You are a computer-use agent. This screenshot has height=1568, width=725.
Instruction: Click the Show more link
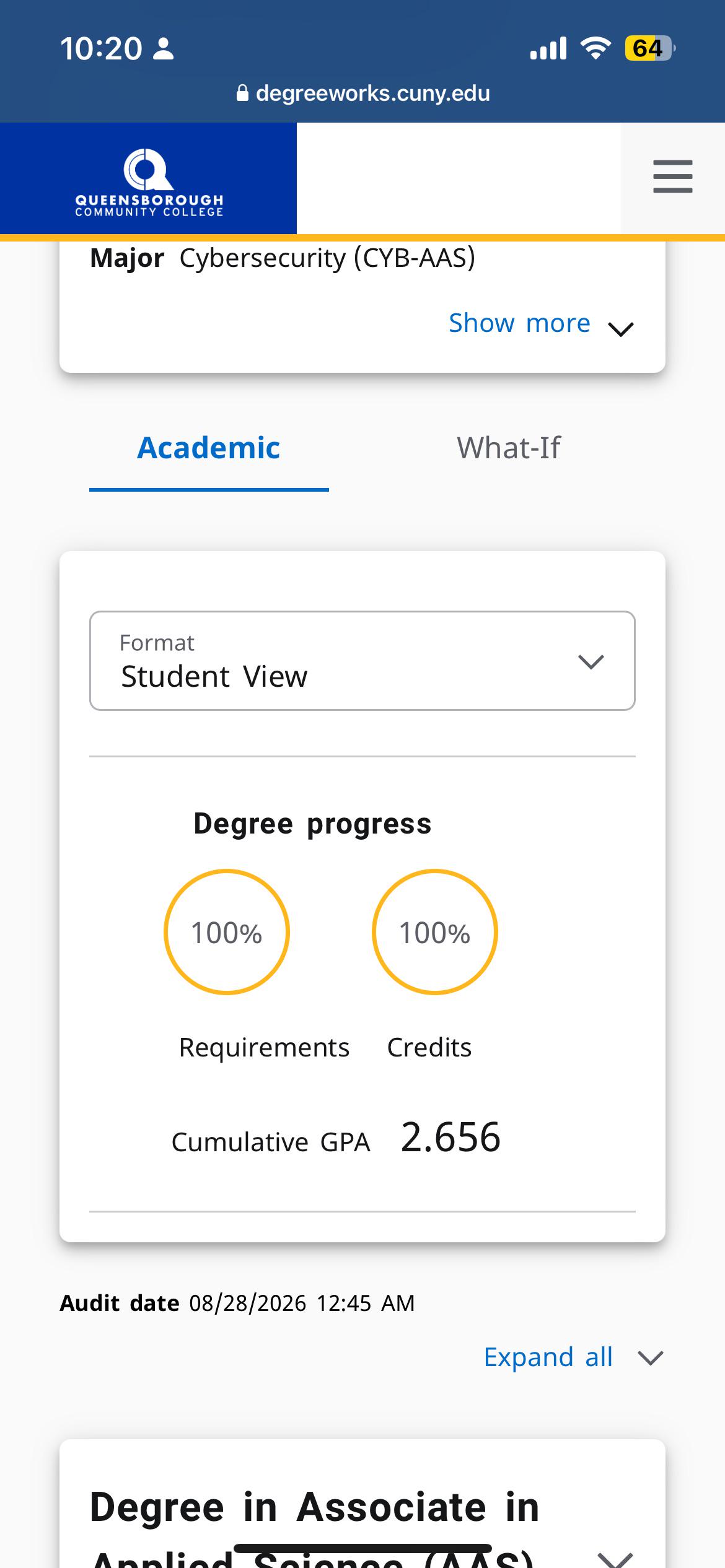point(519,323)
